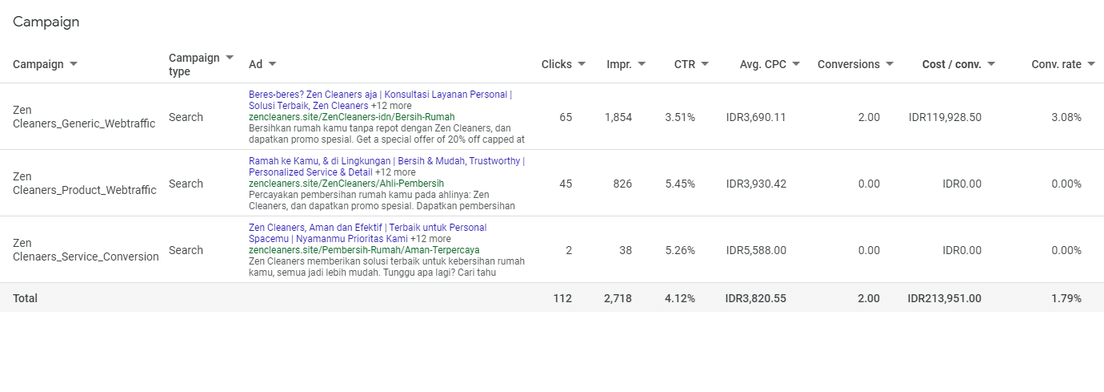The width and height of the screenshot is (1104, 392).
Task: Click the 65 clicks value
Action: click(566, 117)
